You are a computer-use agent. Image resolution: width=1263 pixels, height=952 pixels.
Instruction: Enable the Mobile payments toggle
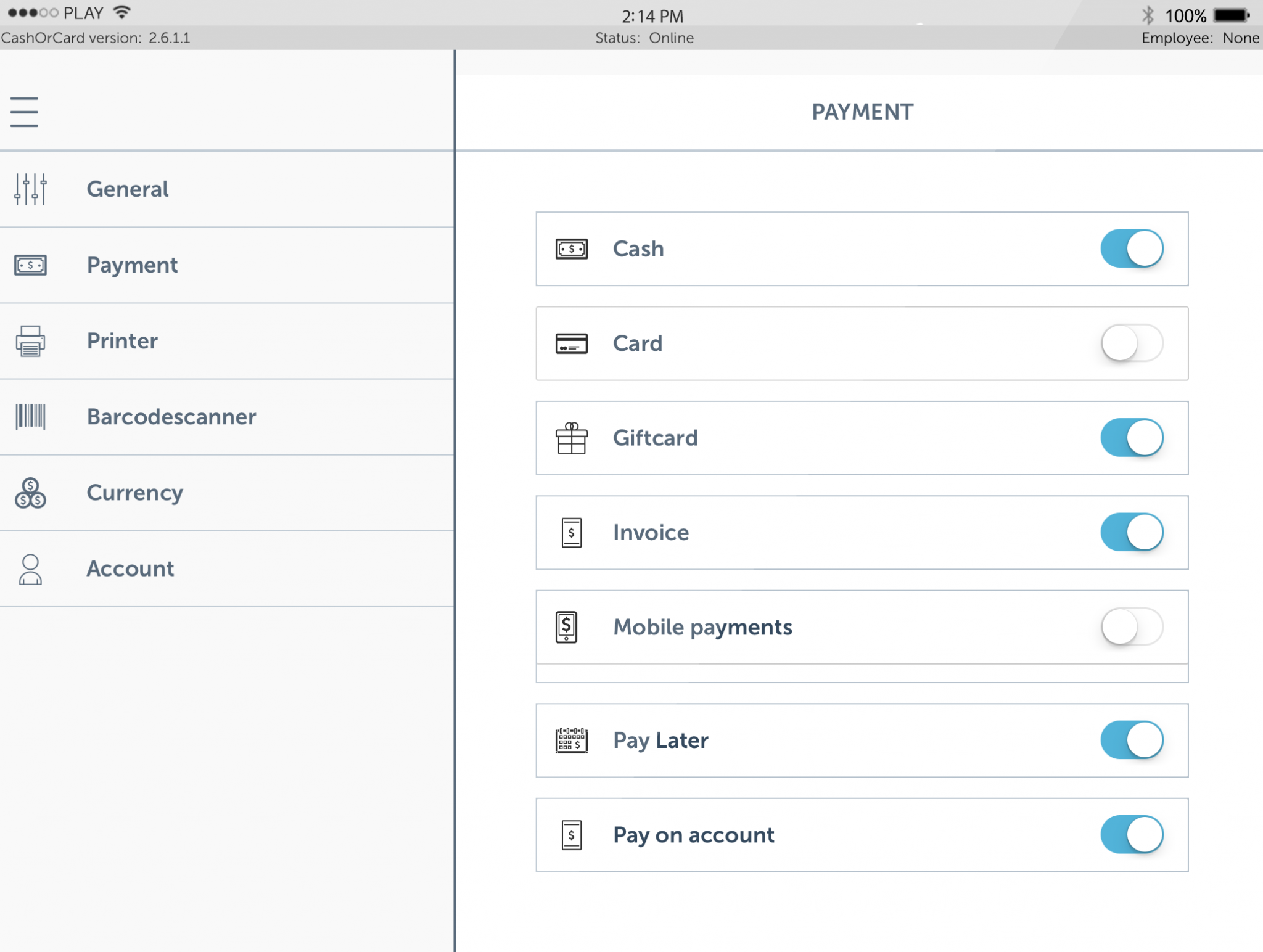pyautogui.click(x=1131, y=626)
